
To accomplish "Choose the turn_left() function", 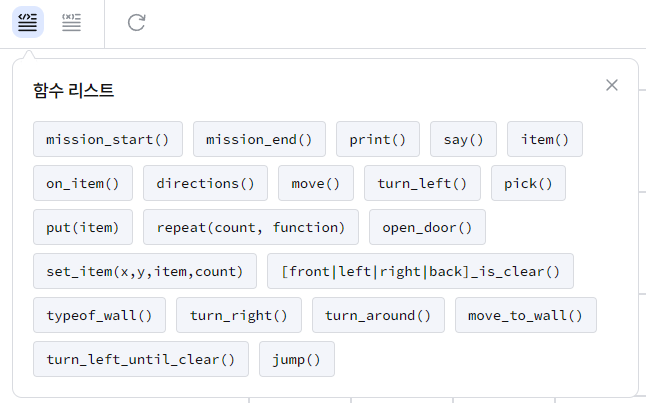I will [x=422, y=183].
